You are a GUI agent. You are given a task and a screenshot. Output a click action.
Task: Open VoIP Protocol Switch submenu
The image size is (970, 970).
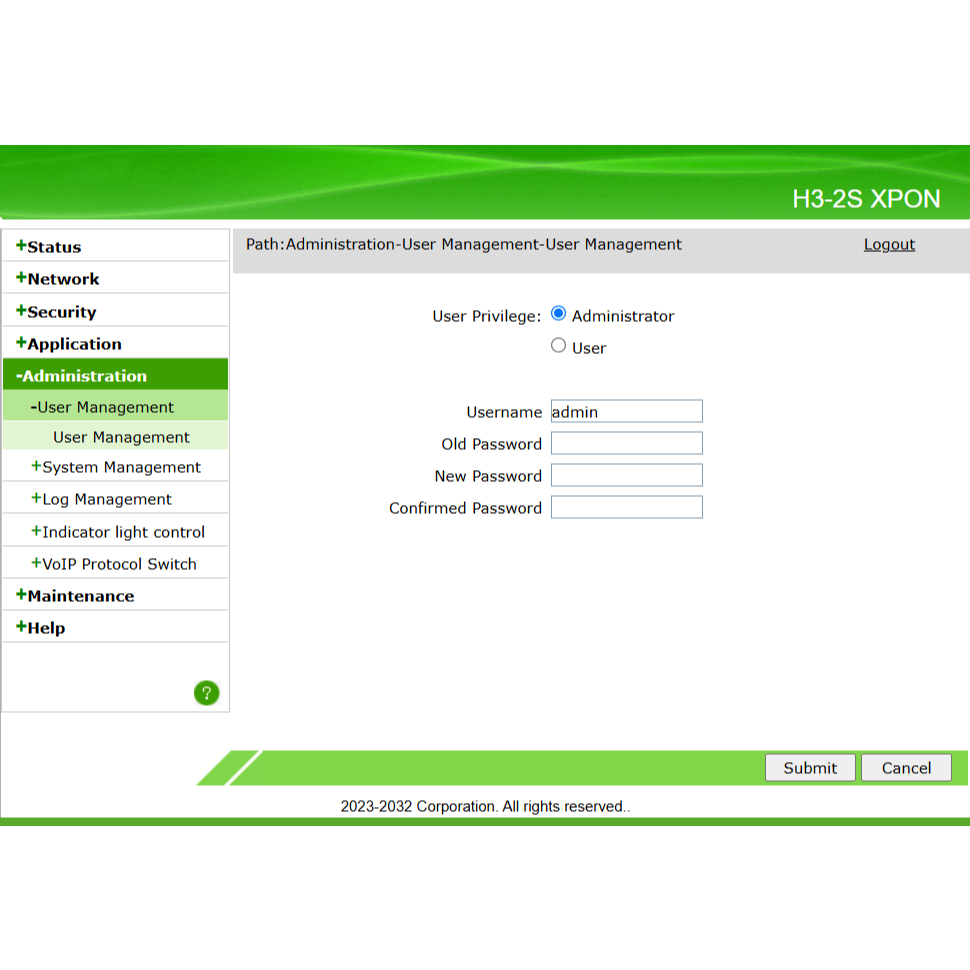[114, 564]
